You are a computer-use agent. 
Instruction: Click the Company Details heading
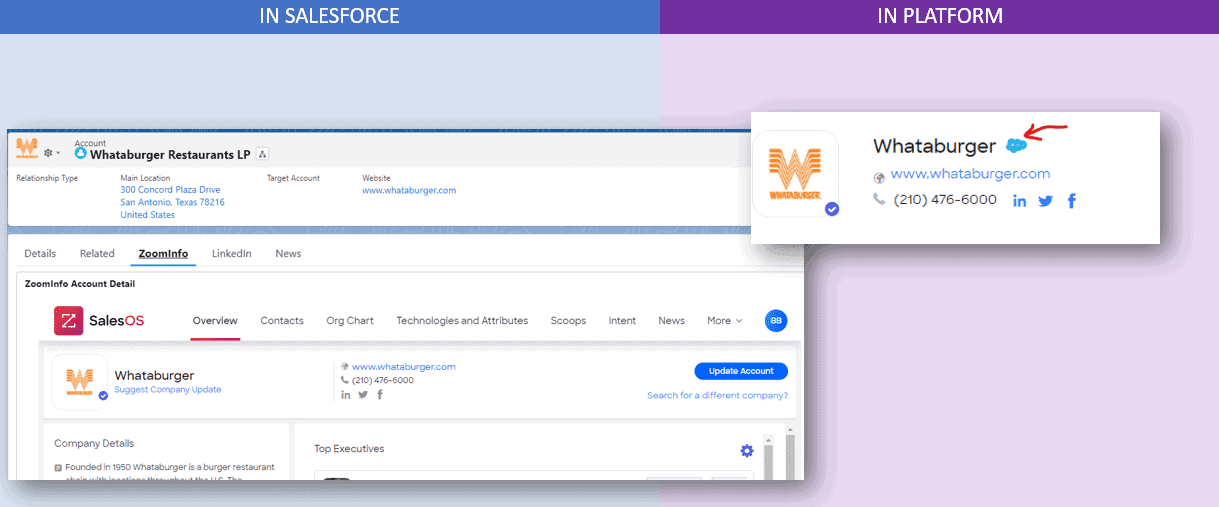tap(94, 444)
